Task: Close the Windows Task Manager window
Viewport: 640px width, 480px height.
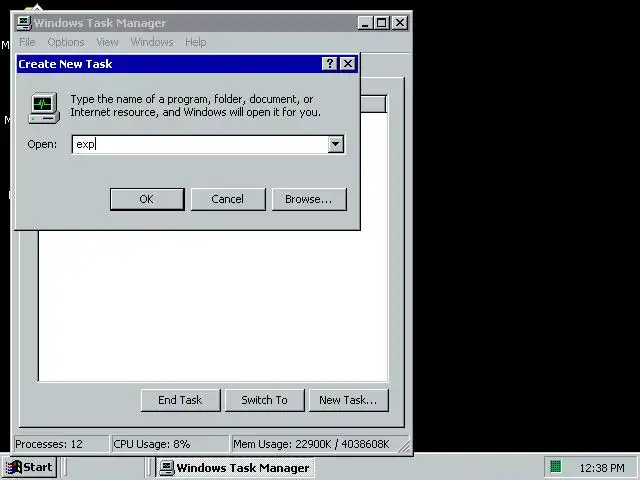Action: coord(400,23)
